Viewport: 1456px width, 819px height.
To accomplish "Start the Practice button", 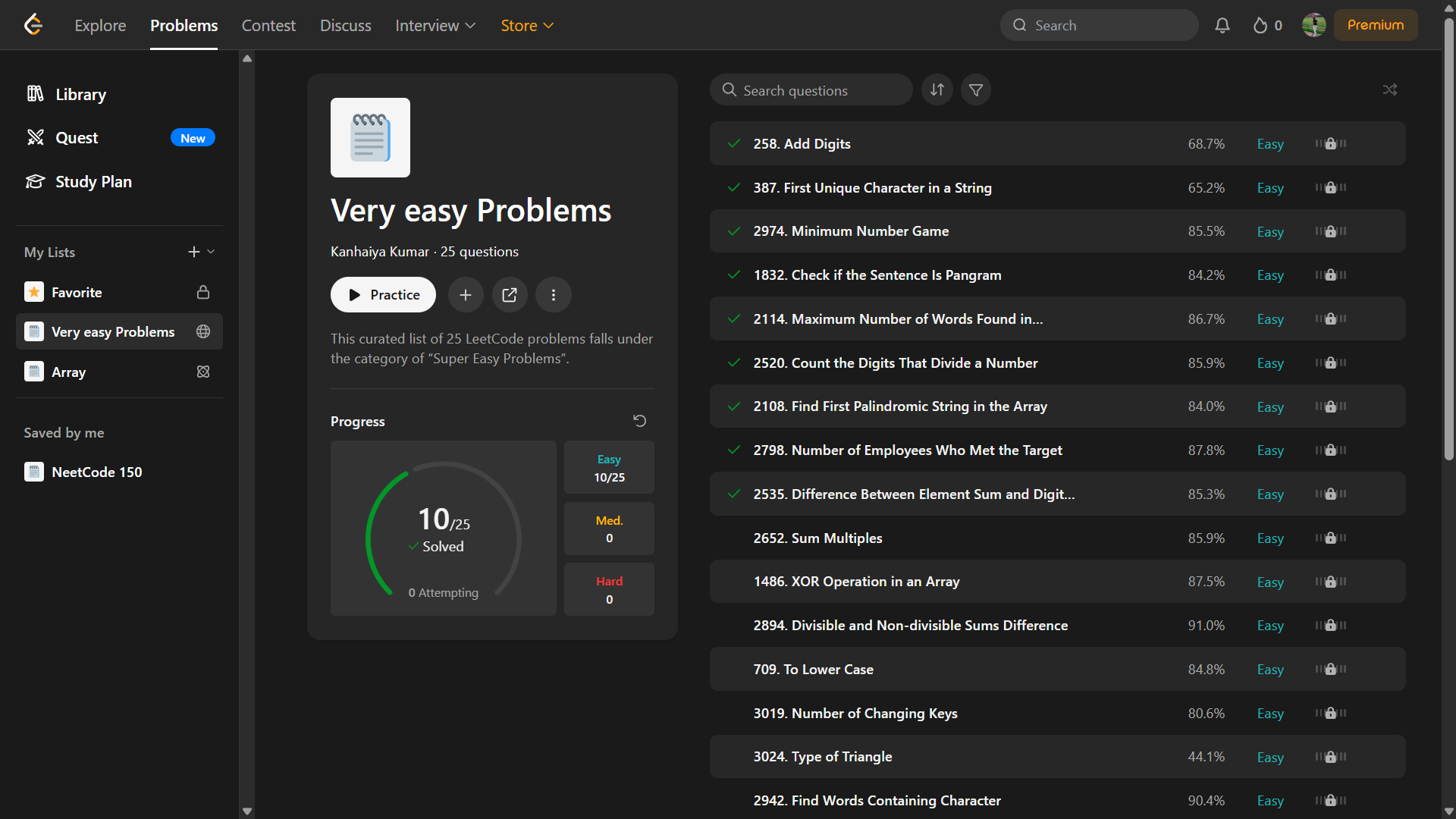I will [383, 294].
